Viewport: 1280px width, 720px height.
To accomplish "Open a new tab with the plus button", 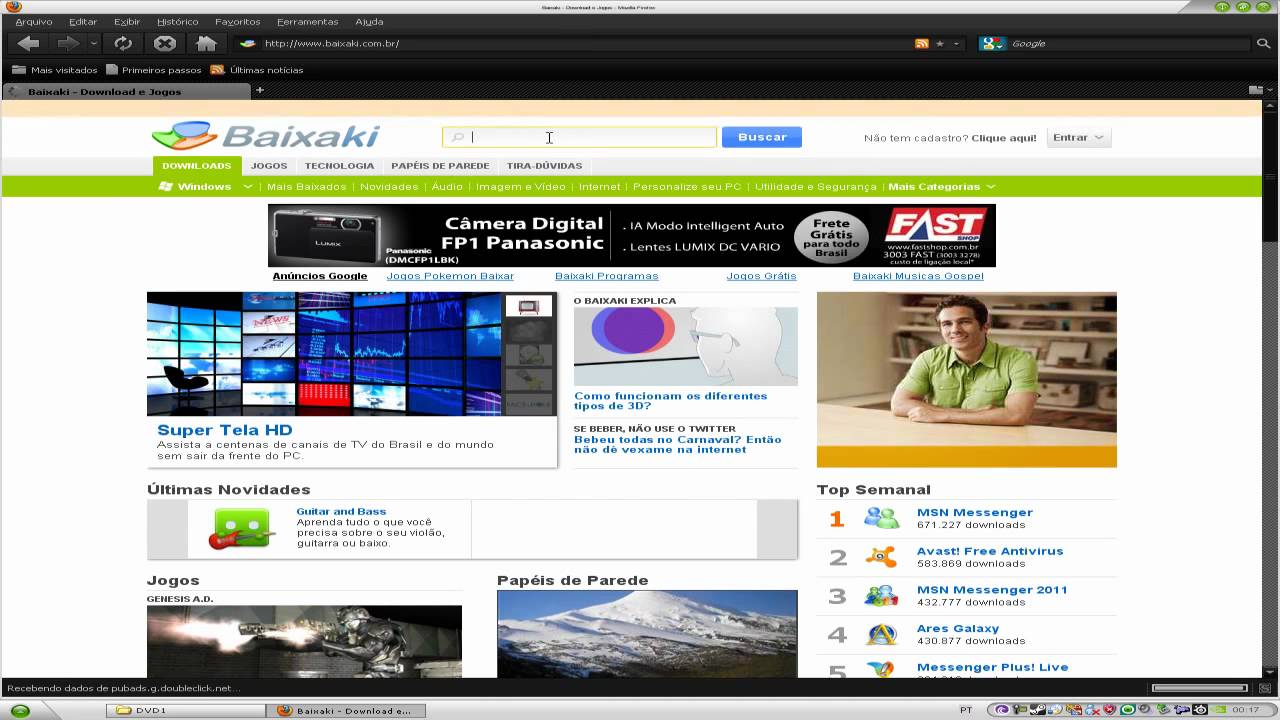I will coord(259,90).
